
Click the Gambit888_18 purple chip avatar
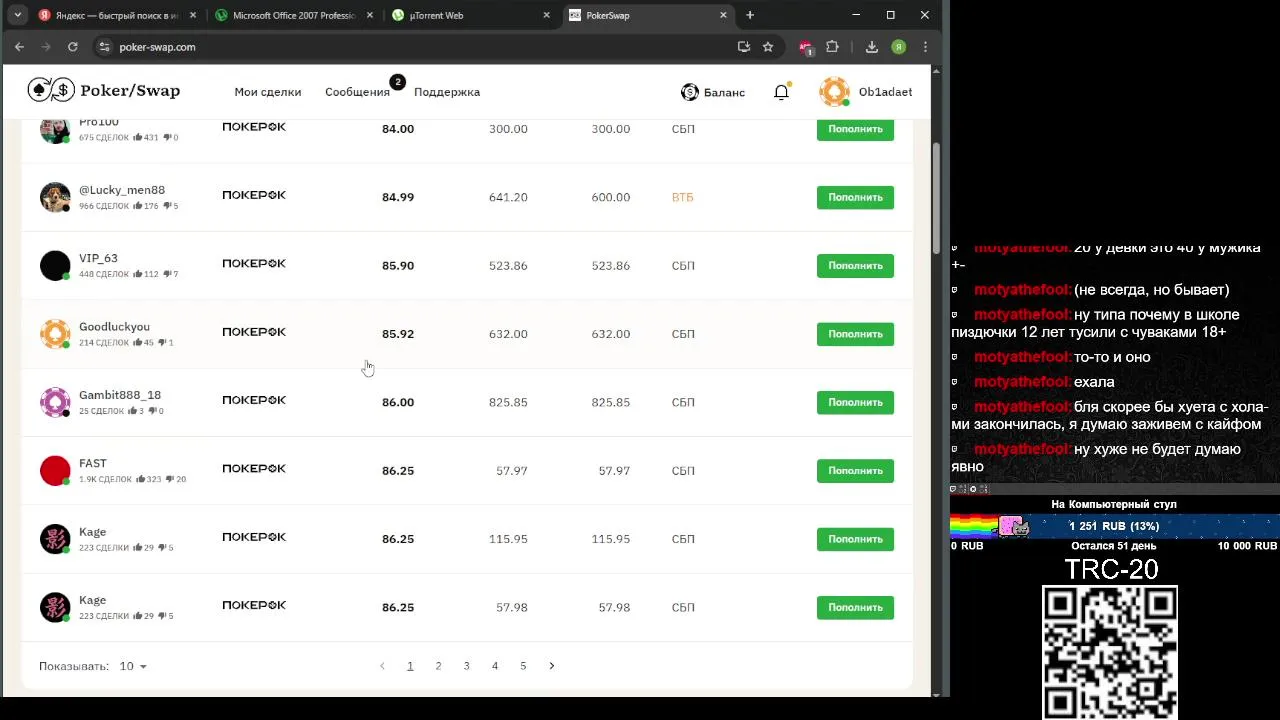point(55,402)
